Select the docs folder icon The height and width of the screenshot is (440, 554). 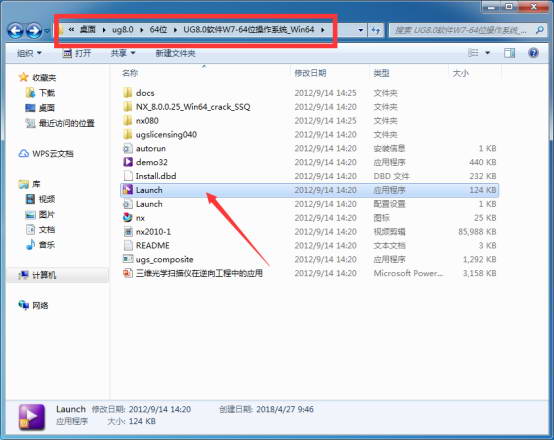(128, 93)
